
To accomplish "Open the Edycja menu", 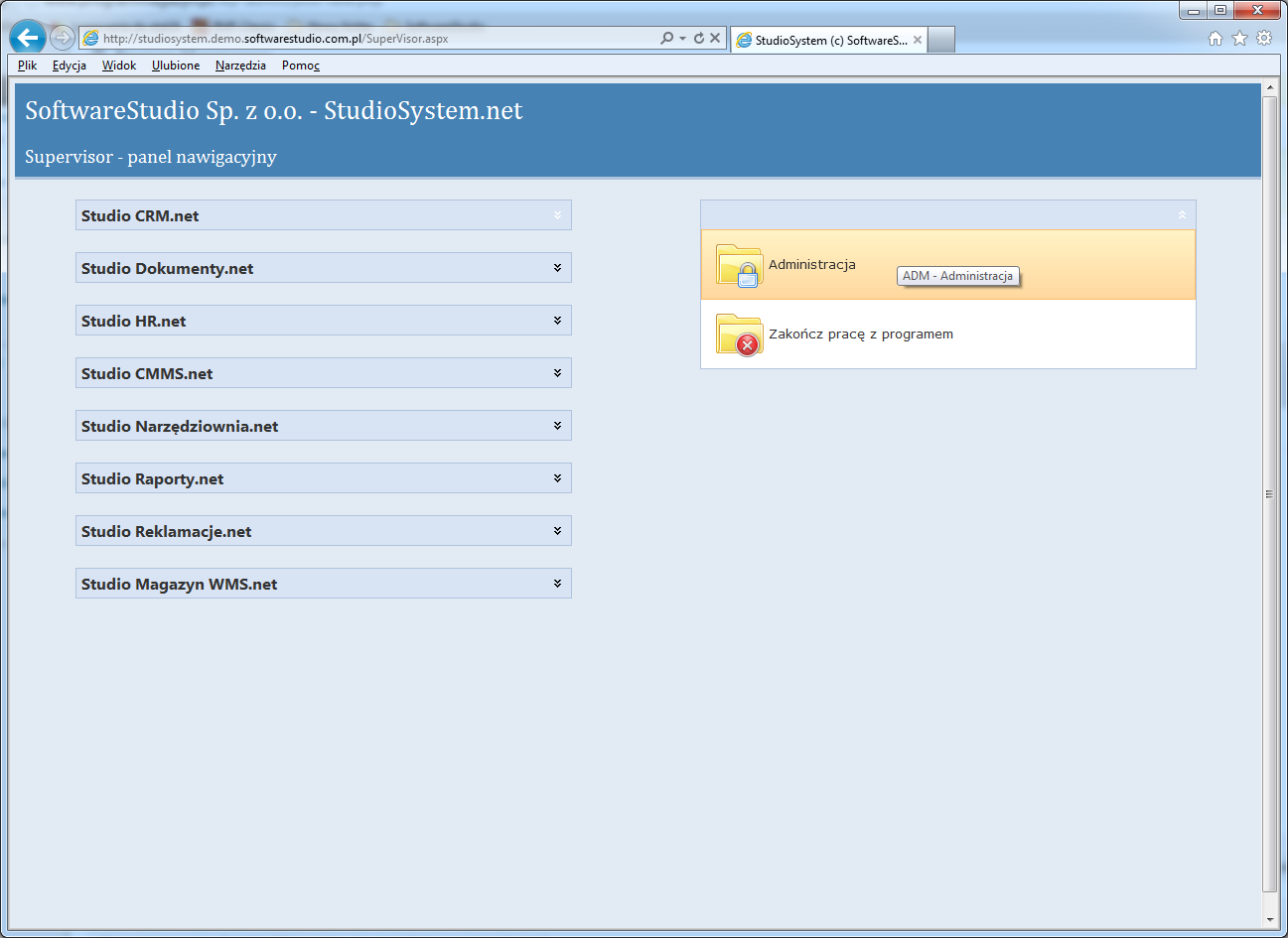I will (70, 66).
